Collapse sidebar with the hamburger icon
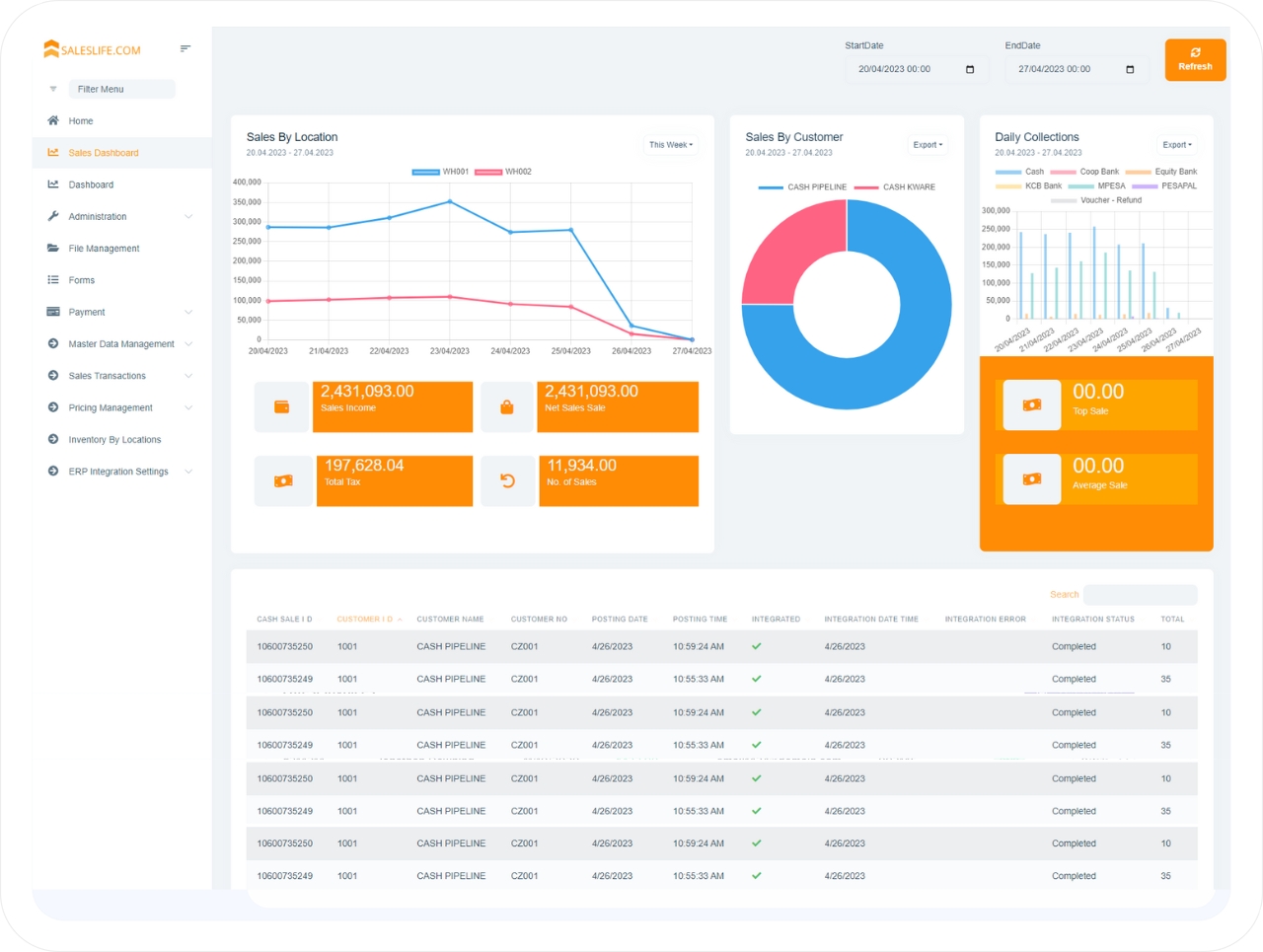The width and height of the screenshot is (1263, 952). pyautogui.click(x=186, y=48)
